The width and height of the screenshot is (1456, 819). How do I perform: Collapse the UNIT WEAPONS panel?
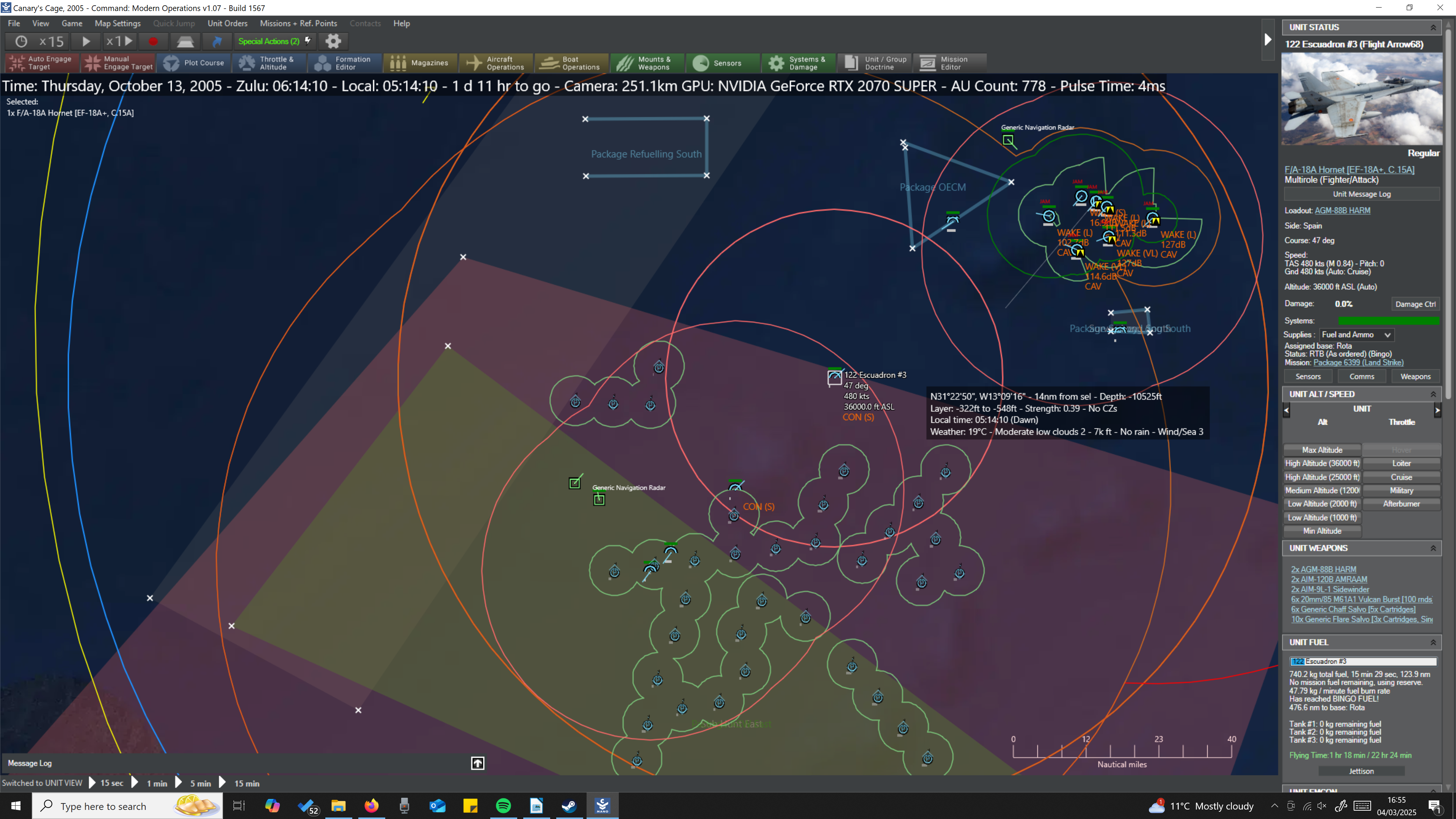(1433, 548)
